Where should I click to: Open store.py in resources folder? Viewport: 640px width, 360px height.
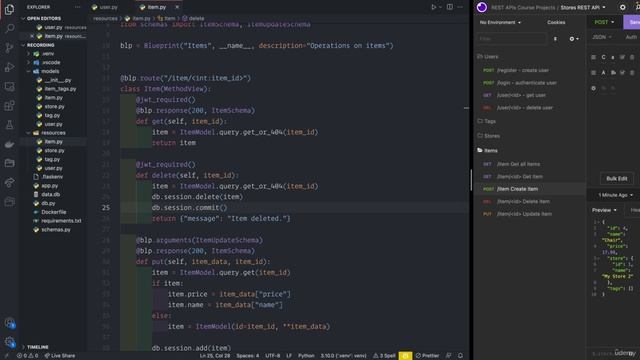pos(54,151)
